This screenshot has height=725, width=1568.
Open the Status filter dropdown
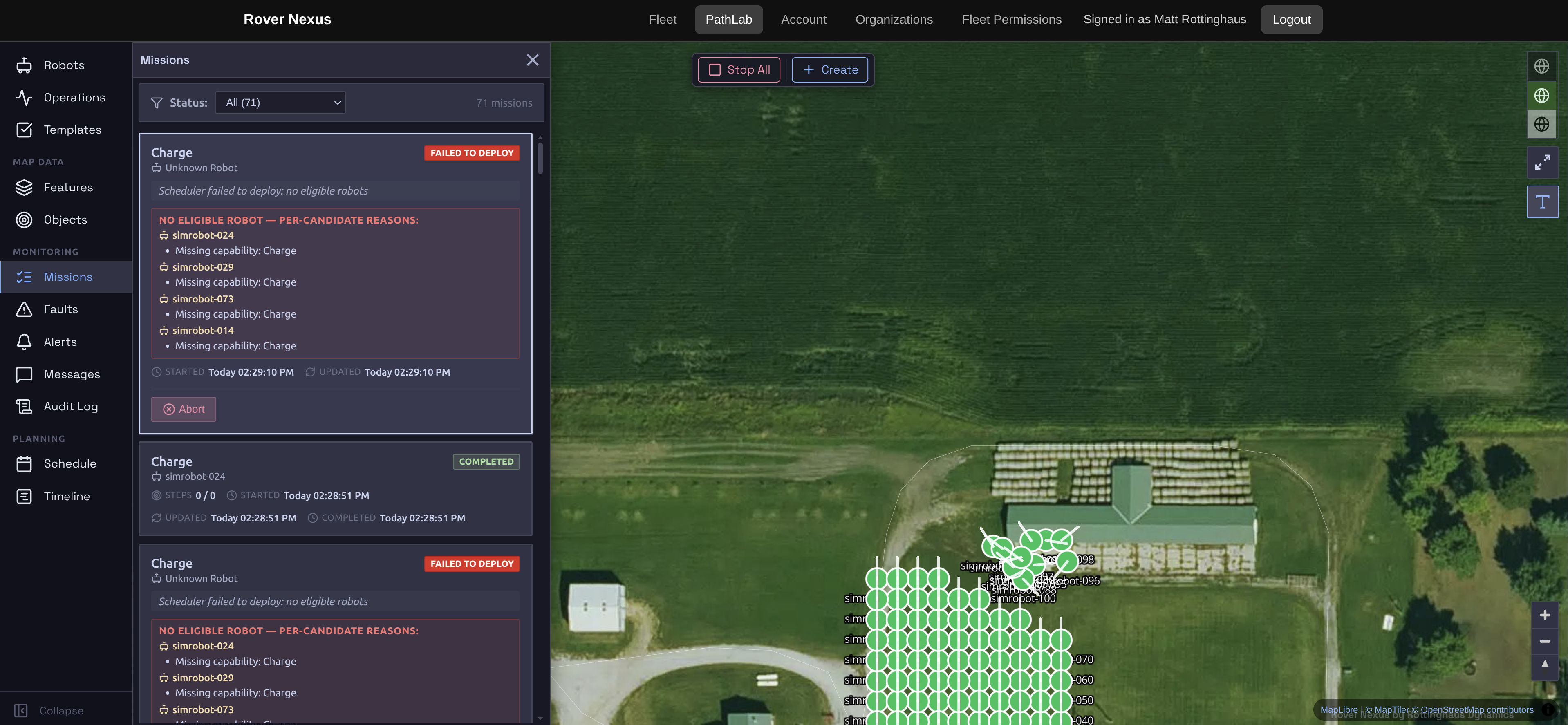280,102
